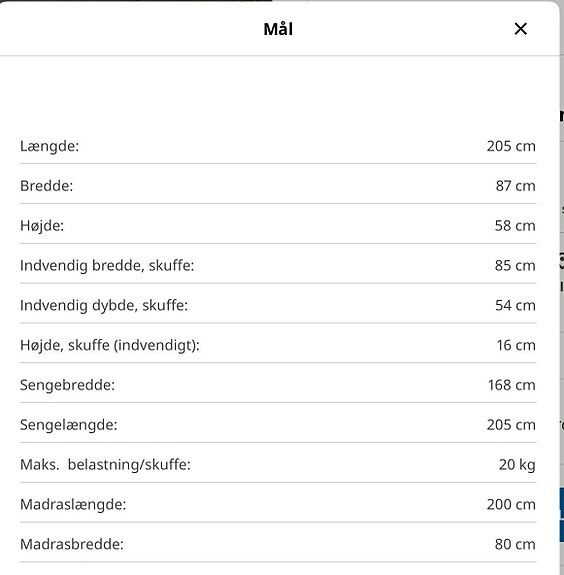Click the 58 cm height value
Screen dimensions: 564x575
click(515, 226)
